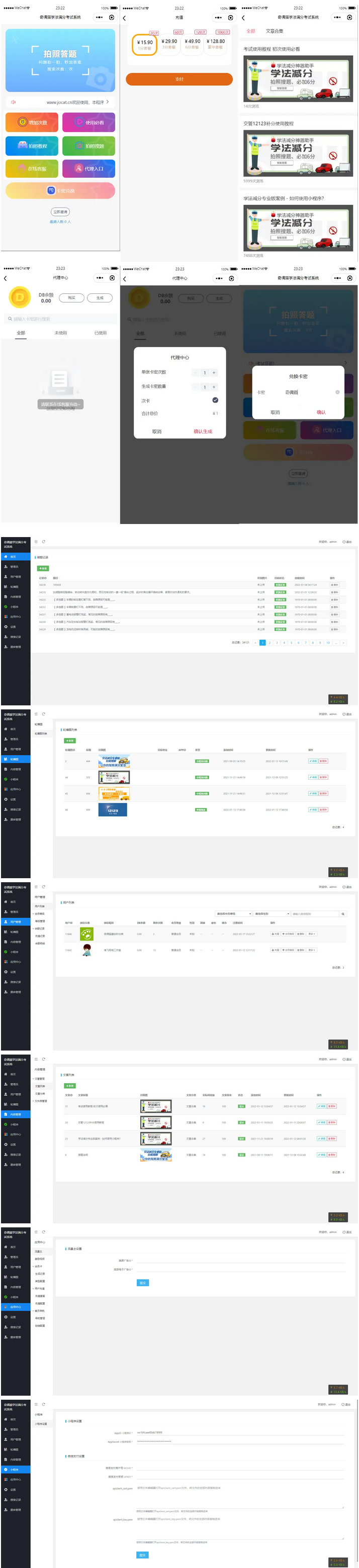Open the 卡密兑换 redemption bar
The image size is (359, 1568).
(x=60, y=190)
